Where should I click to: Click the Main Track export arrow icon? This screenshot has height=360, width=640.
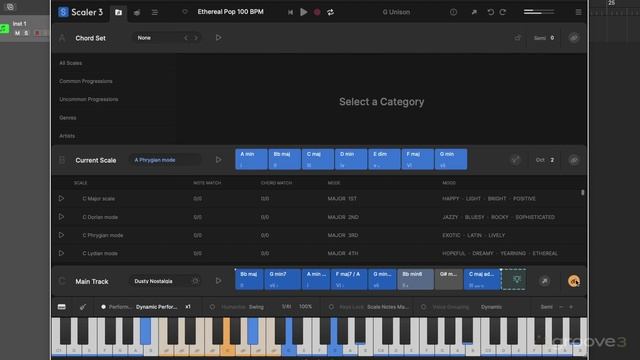(544, 281)
